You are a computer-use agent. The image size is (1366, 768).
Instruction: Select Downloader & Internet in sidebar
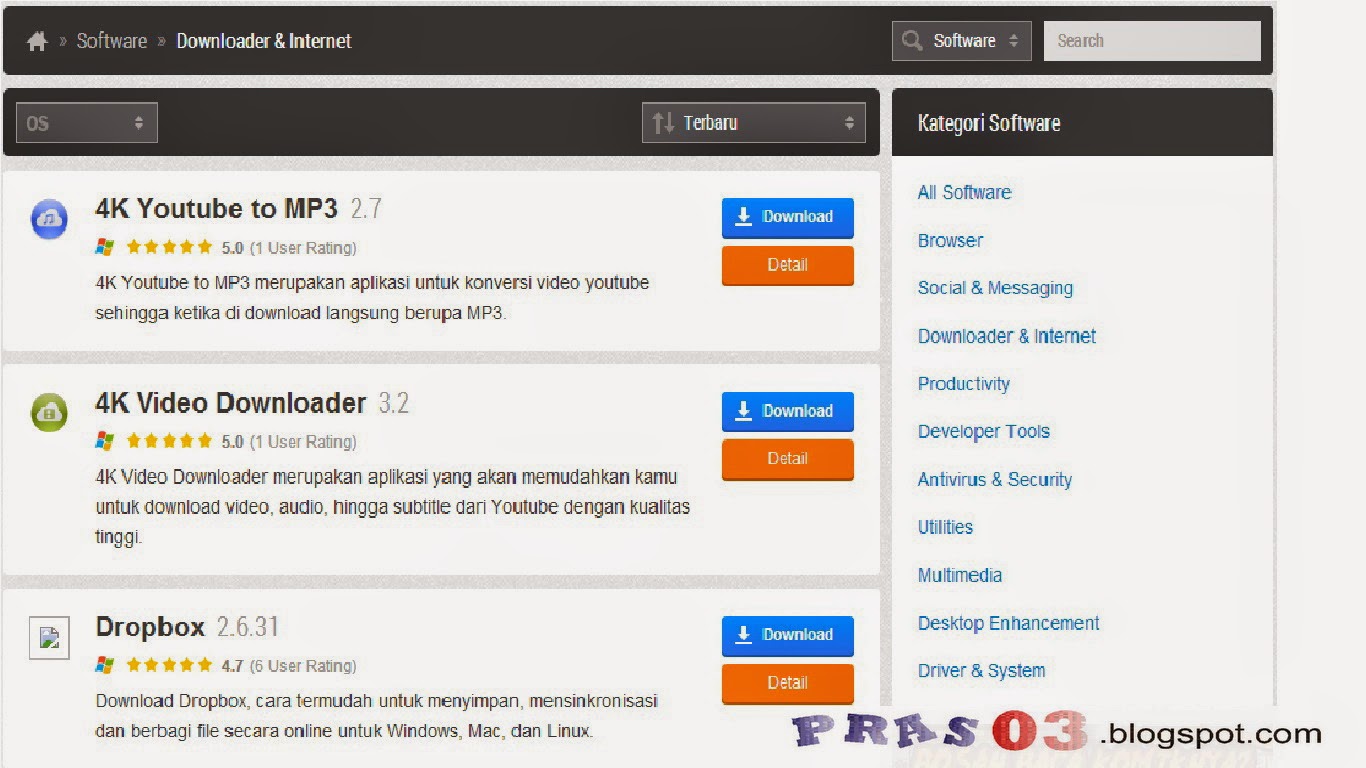click(1007, 336)
